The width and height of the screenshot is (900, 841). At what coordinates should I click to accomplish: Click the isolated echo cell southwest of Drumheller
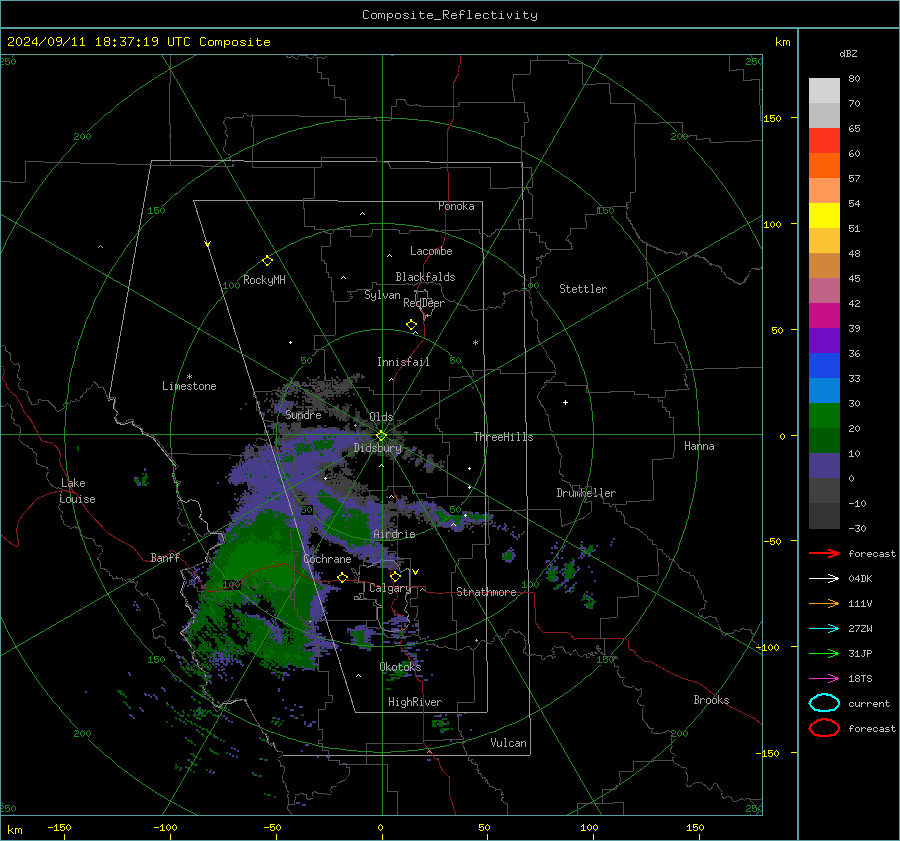(509, 555)
